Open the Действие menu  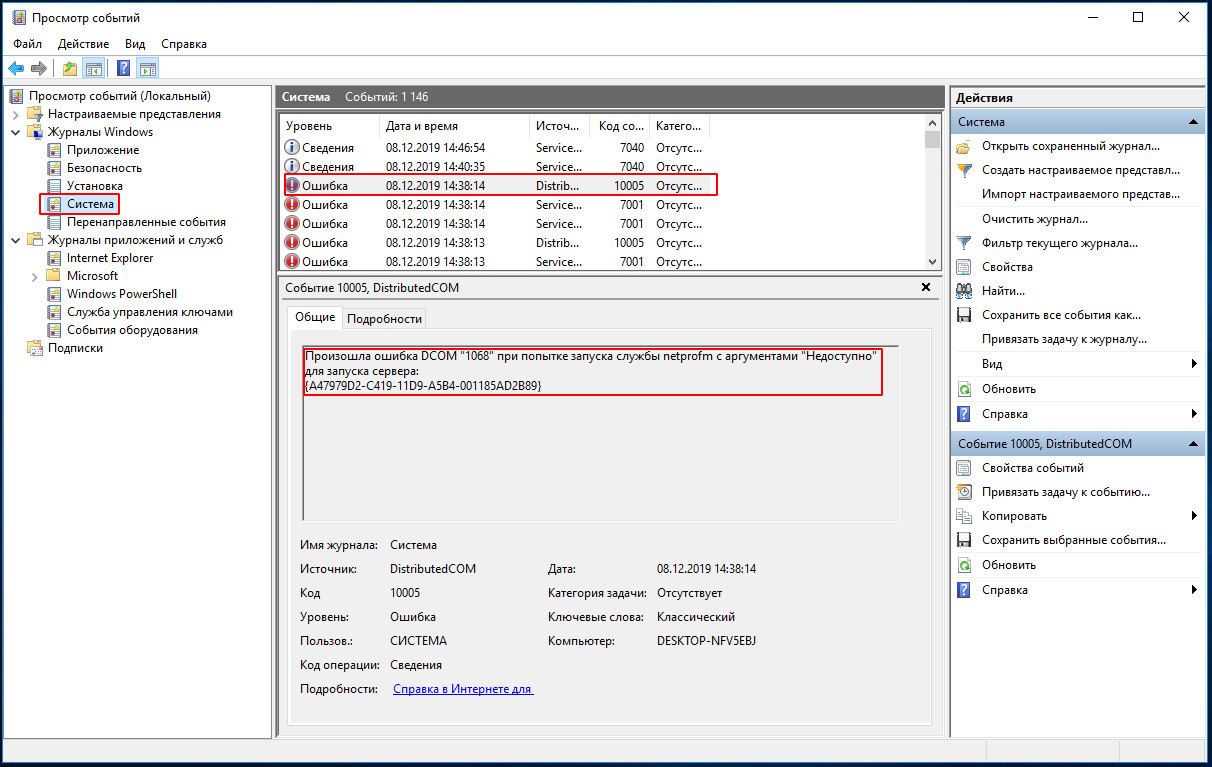click(83, 44)
